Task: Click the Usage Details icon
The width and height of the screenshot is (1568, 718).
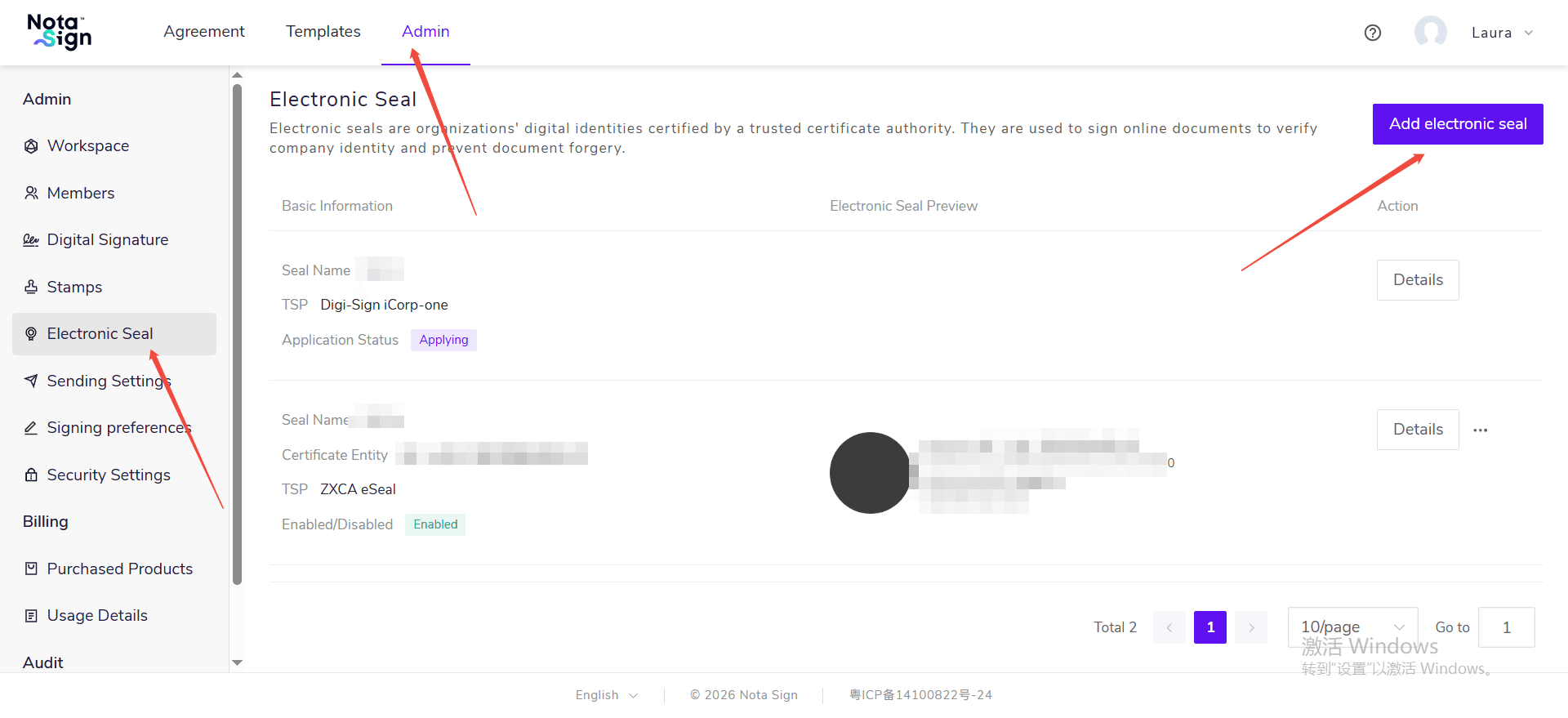Action: tap(31, 616)
